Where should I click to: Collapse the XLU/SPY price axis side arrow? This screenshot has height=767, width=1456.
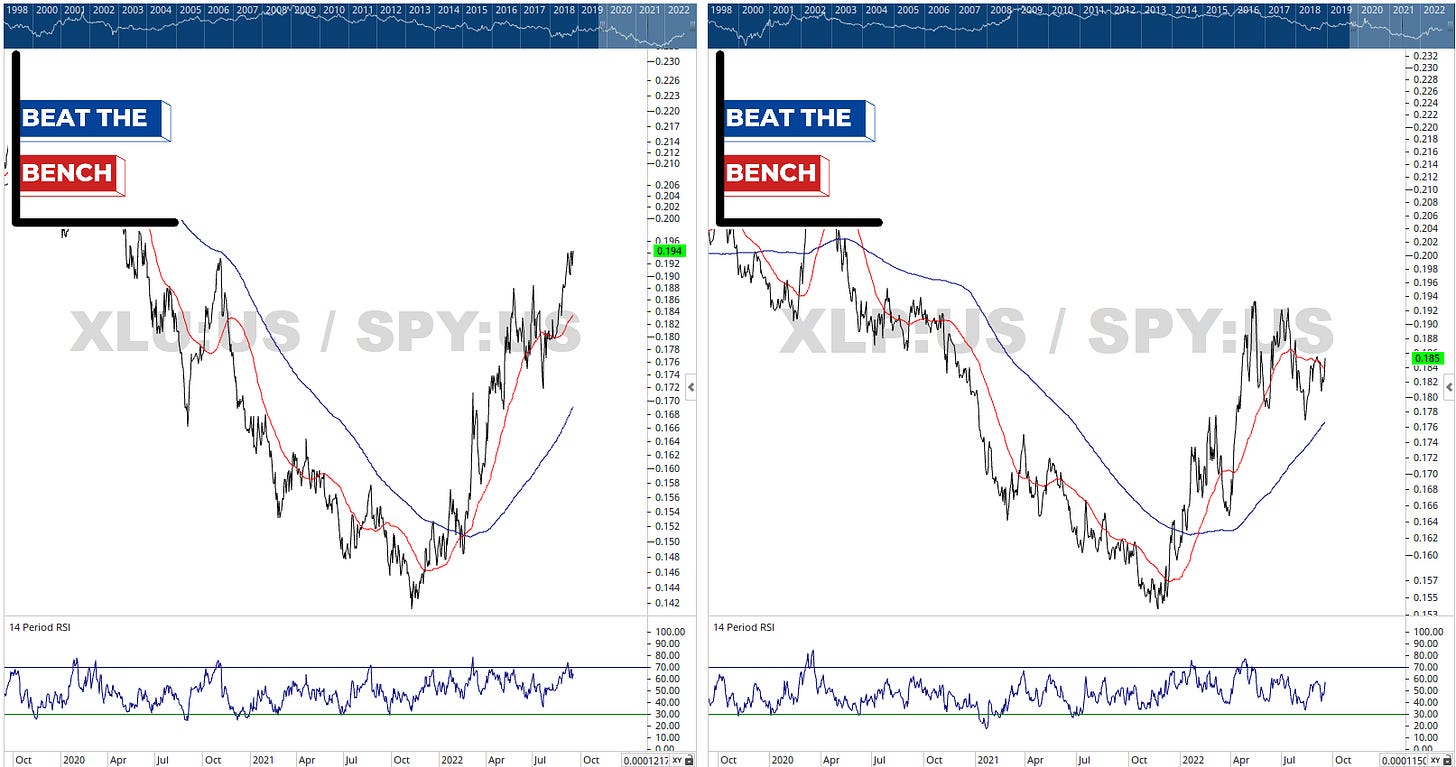(692, 388)
